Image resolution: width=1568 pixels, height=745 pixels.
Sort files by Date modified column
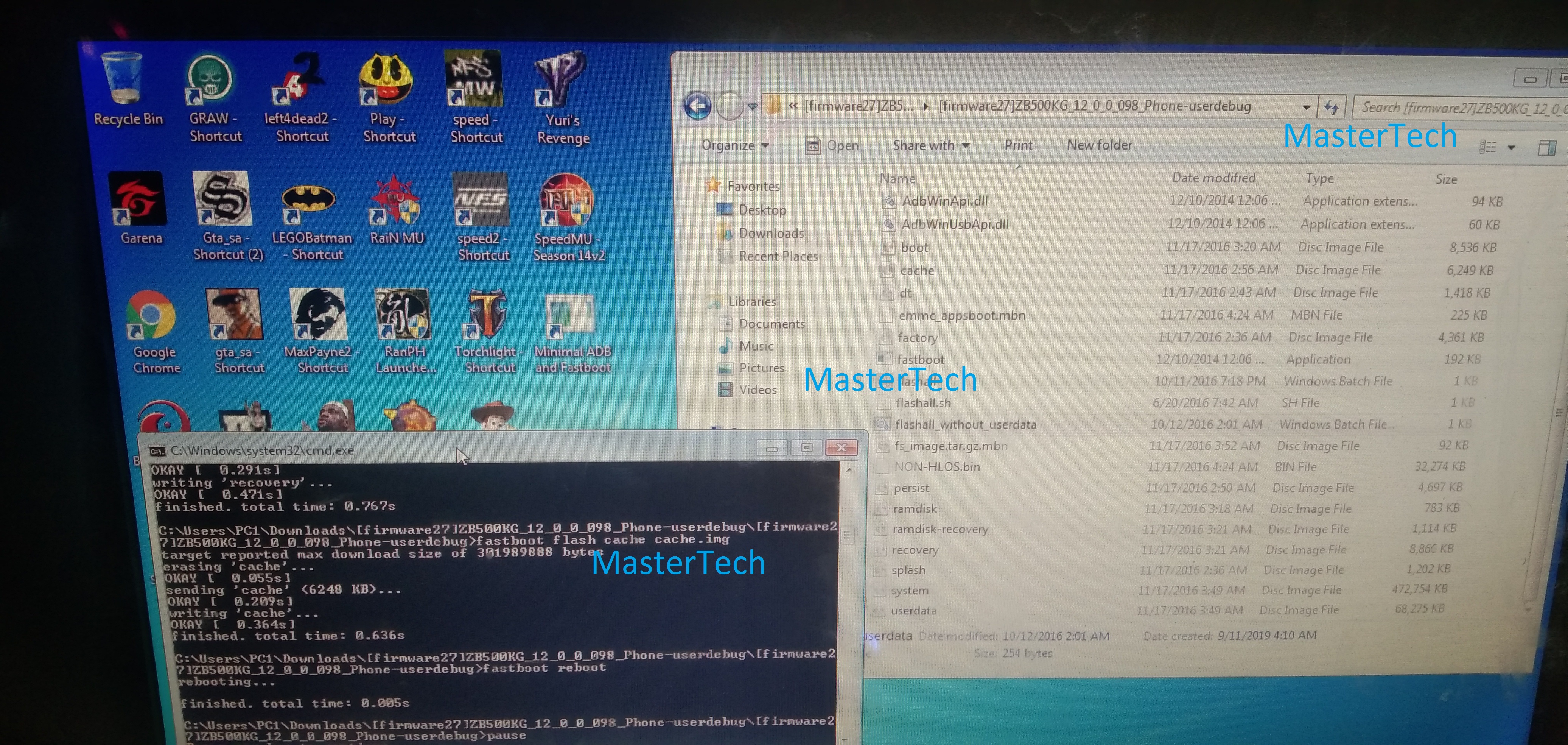[x=1214, y=178]
